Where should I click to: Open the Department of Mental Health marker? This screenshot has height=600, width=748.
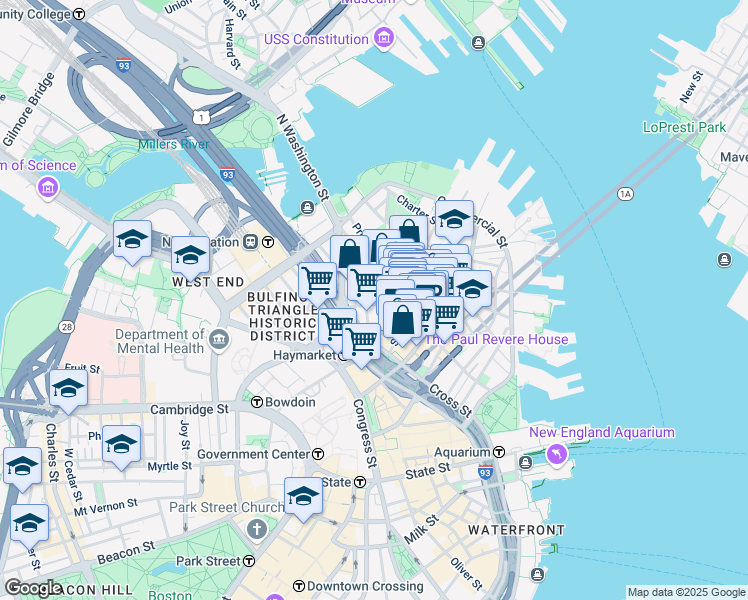click(219, 340)
